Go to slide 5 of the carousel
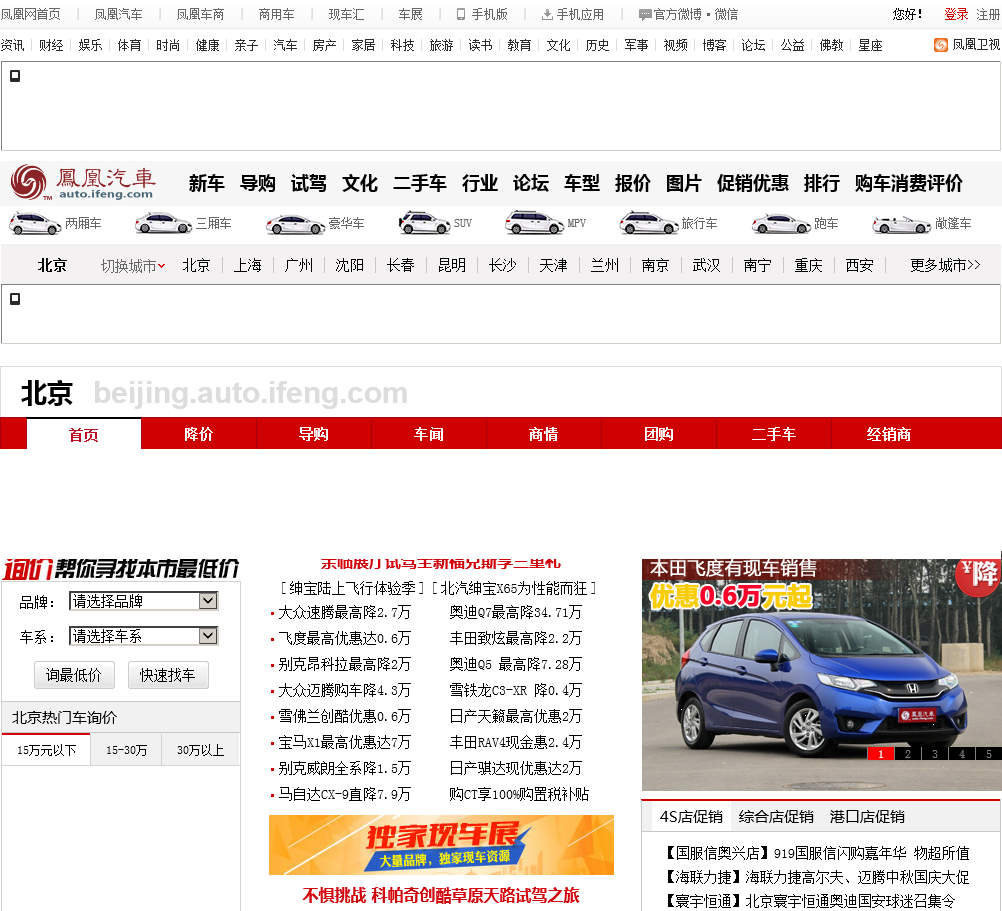This screenshot has width=1002, height=911. [989, 754]
